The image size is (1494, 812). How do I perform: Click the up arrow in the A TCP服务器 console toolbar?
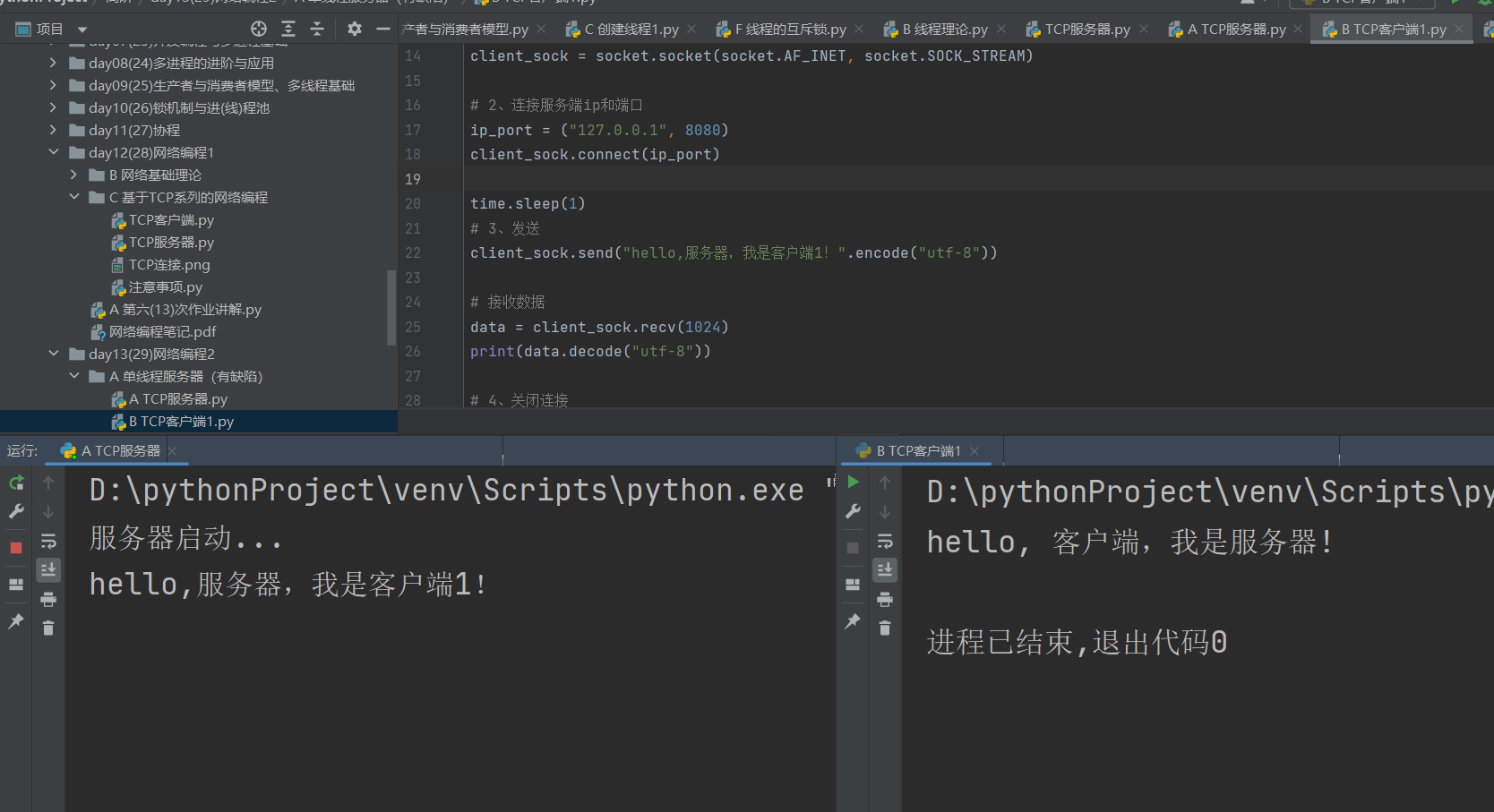48,483
